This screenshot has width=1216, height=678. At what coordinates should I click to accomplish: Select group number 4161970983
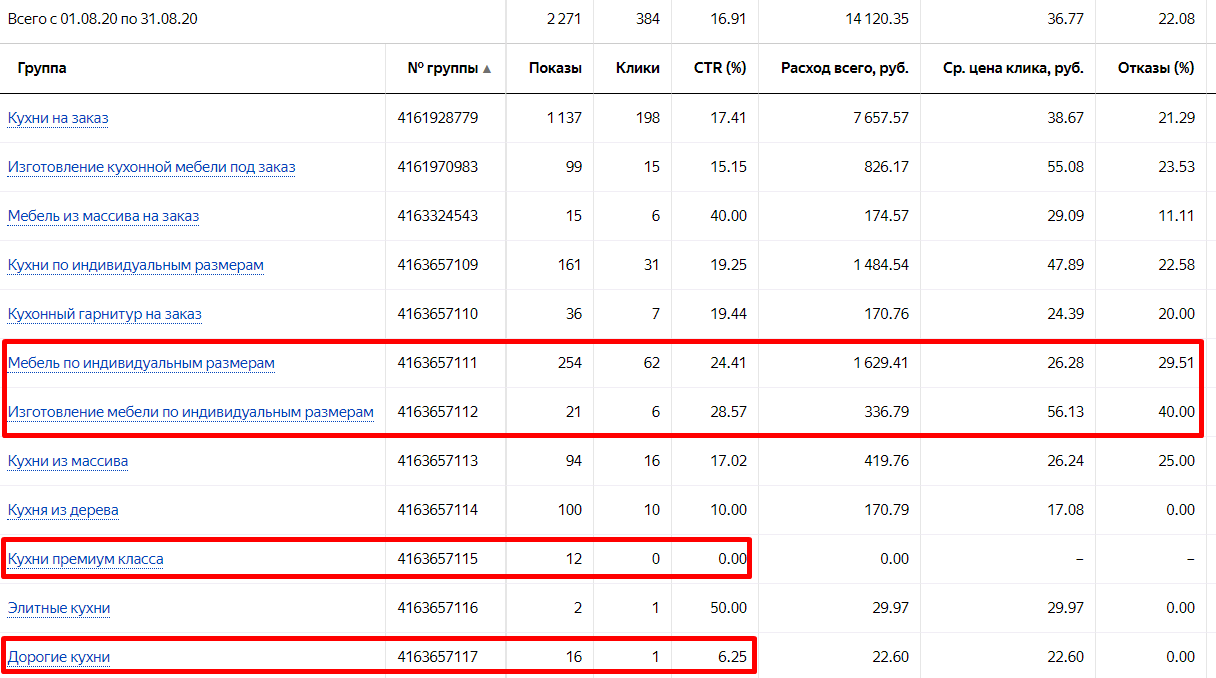click(438, 167)
